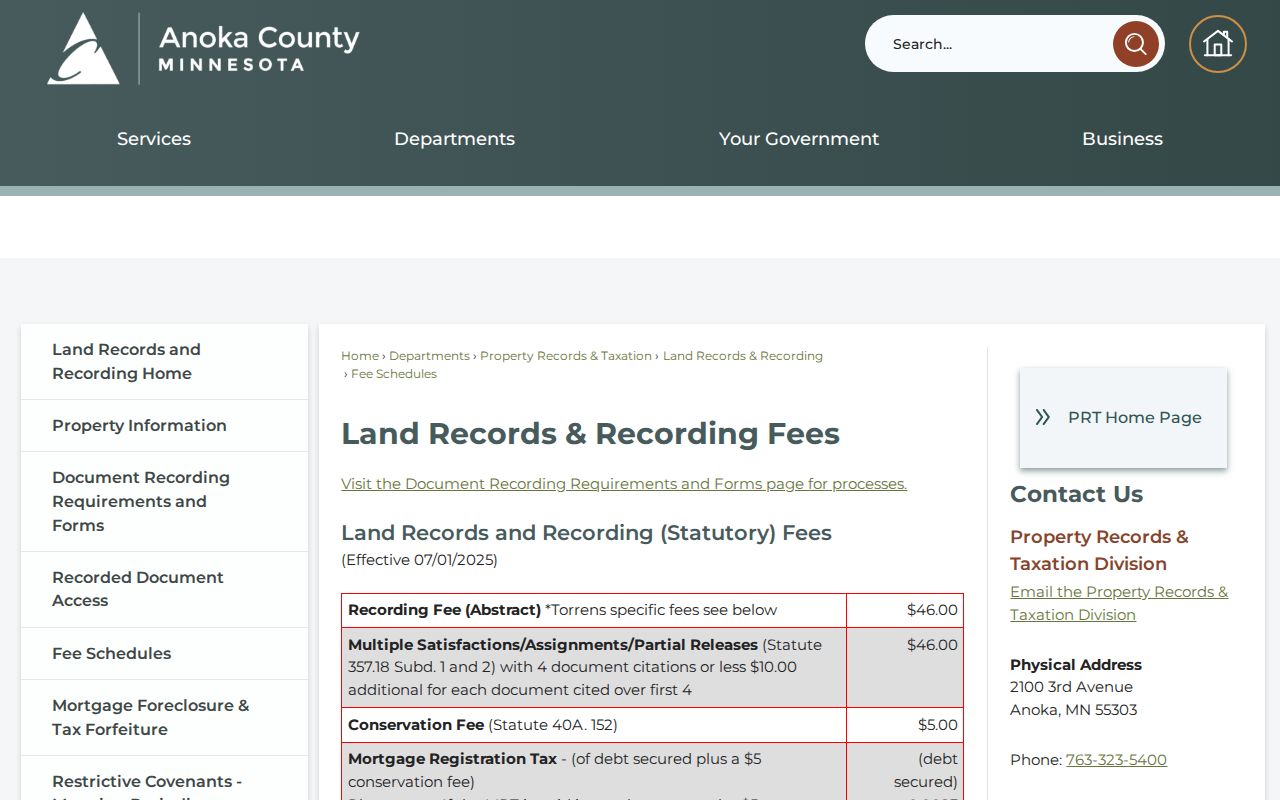Click the Property Records & Taxation Division heading
Viewport: 1280px width, 800px height.
tap(1099, 550)
